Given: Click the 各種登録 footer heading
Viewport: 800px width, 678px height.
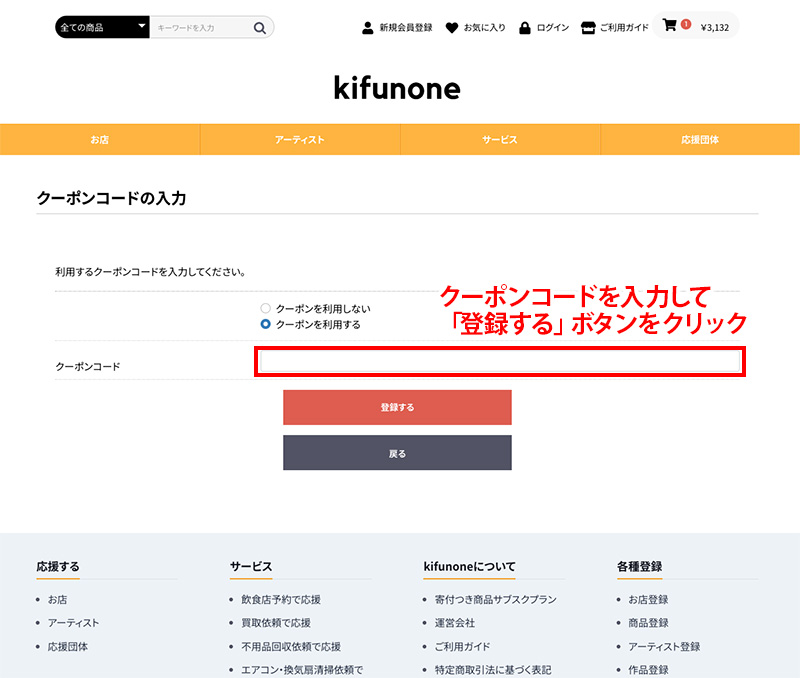Looking at the screenshot, I should click(639, 566).
